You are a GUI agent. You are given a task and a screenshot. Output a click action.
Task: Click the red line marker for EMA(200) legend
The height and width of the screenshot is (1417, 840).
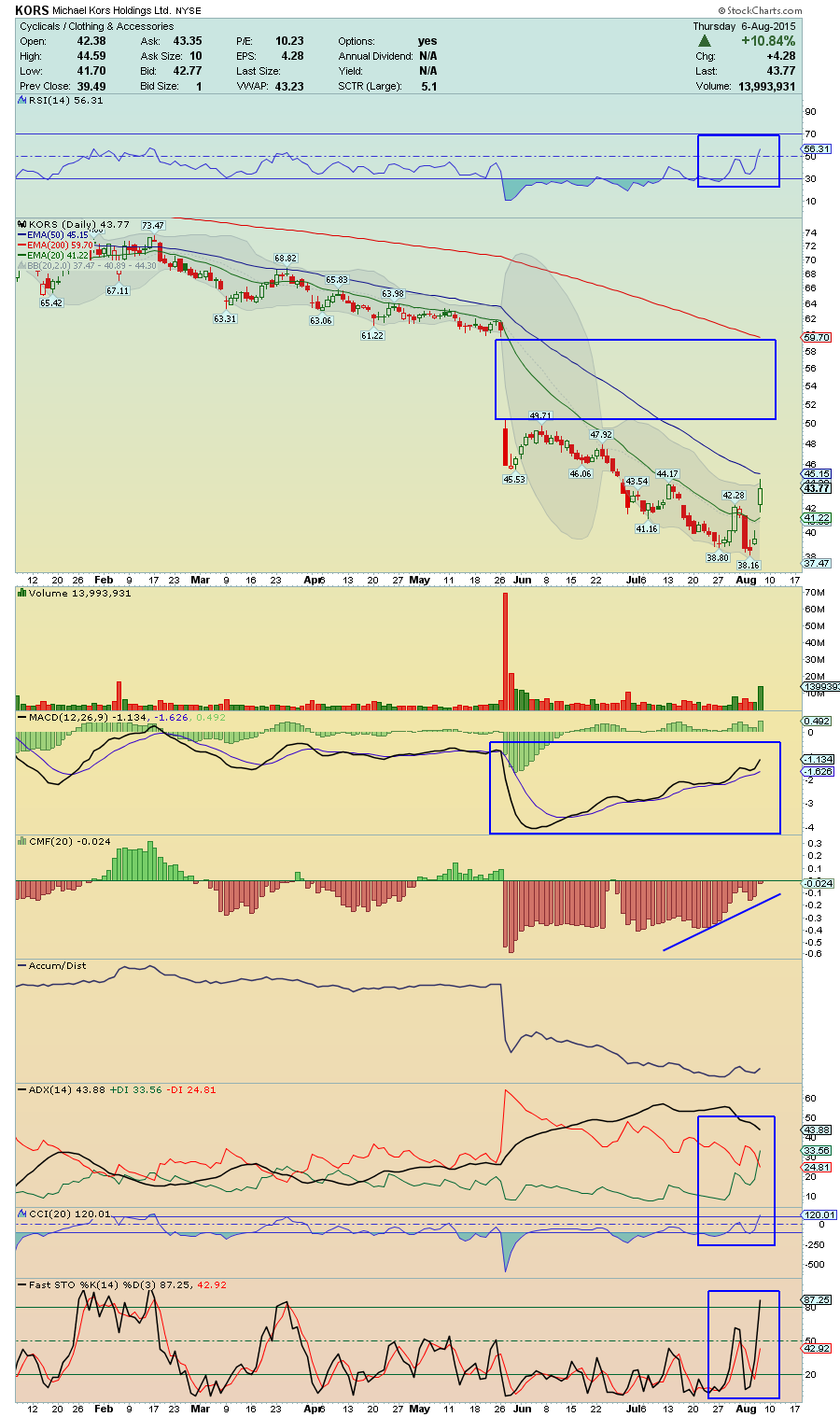[22, 246]
